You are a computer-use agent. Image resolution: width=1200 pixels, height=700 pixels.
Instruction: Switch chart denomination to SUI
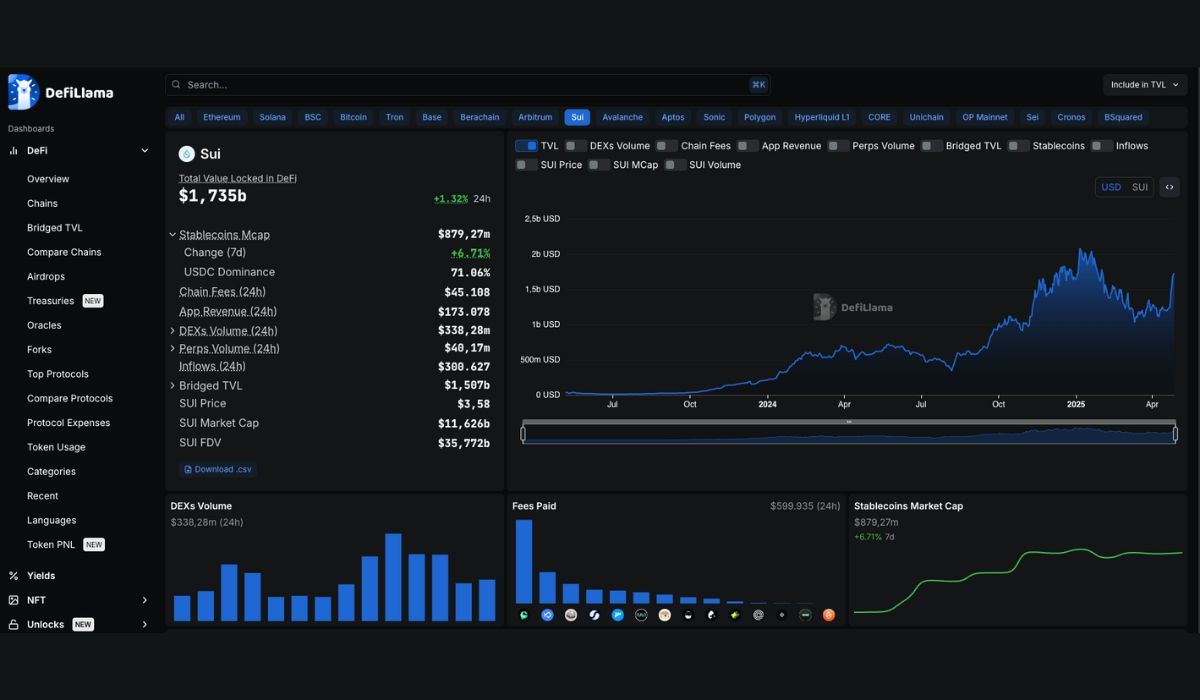click(x=1140, y=187)
